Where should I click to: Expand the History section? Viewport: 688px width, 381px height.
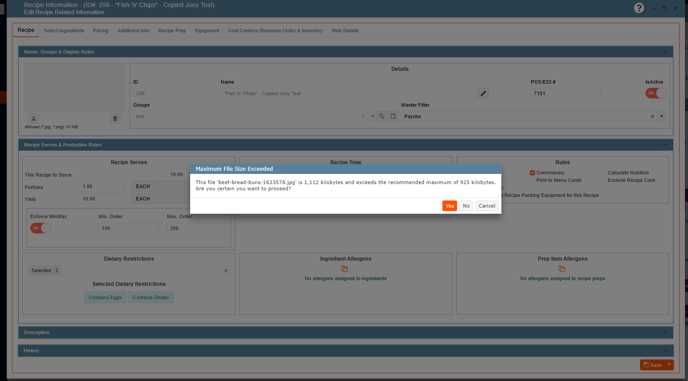pyautogui.click(x=665, y=351)
